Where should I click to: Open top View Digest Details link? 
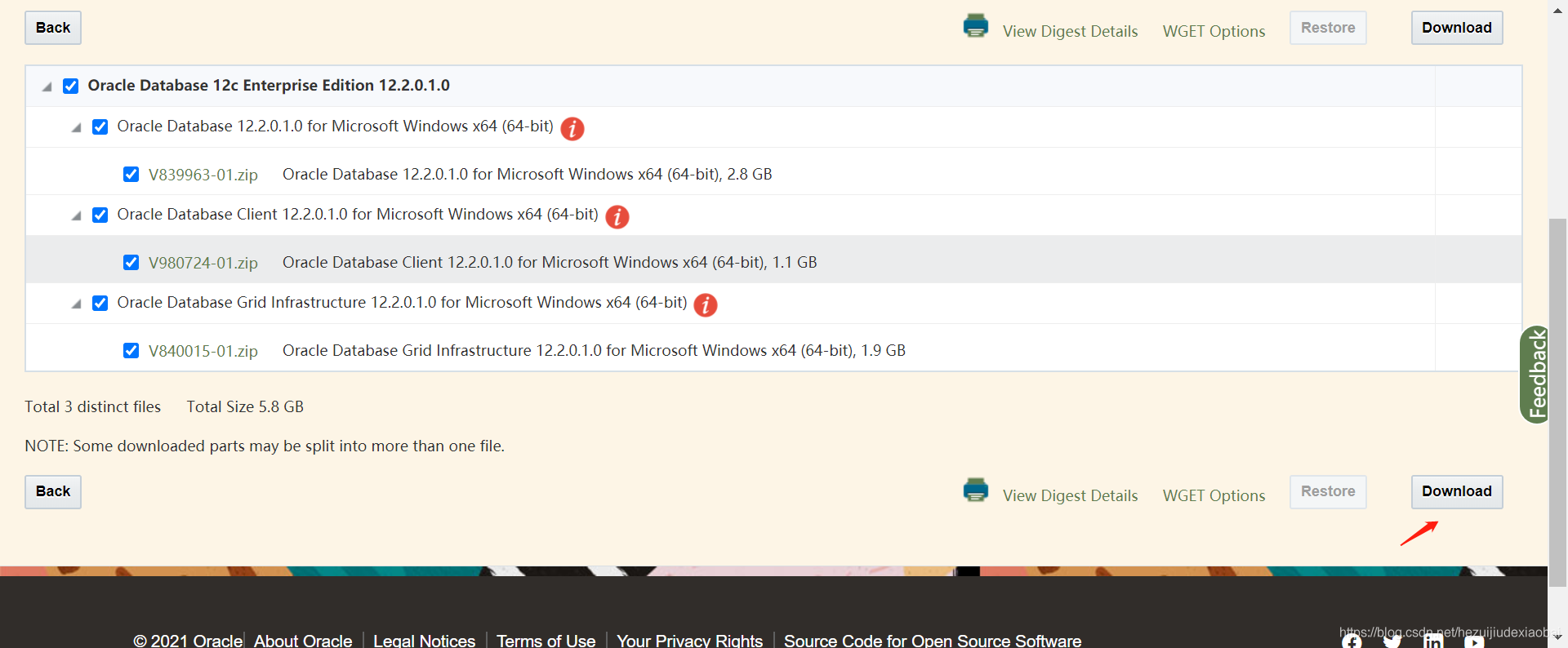(1070, 31)
